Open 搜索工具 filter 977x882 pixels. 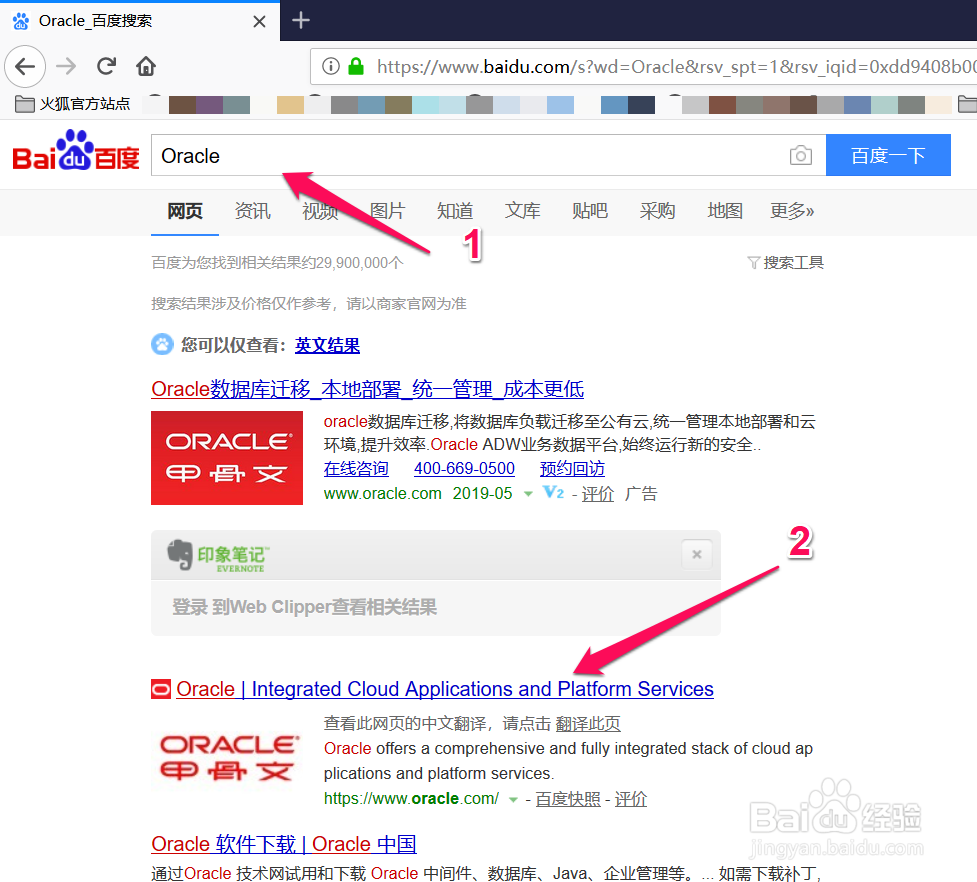tap(786, 262)
